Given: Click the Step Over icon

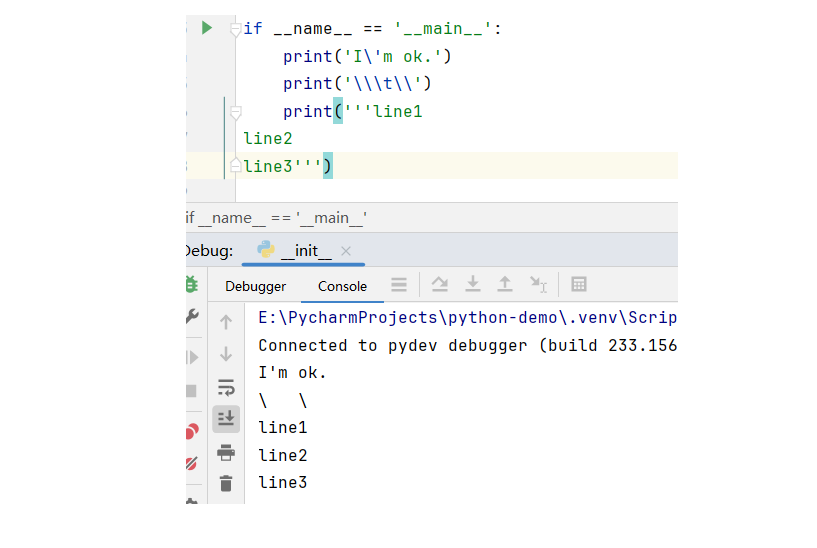Looking at the screenshot, I should tap(439, 285).
